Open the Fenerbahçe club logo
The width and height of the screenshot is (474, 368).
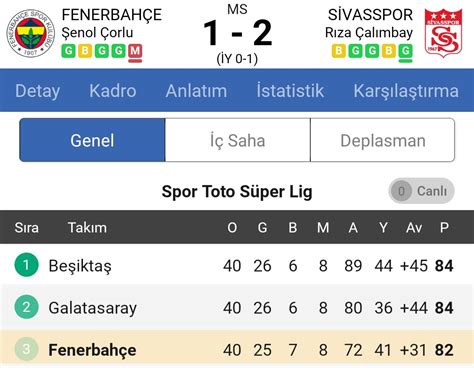[31, 33]
